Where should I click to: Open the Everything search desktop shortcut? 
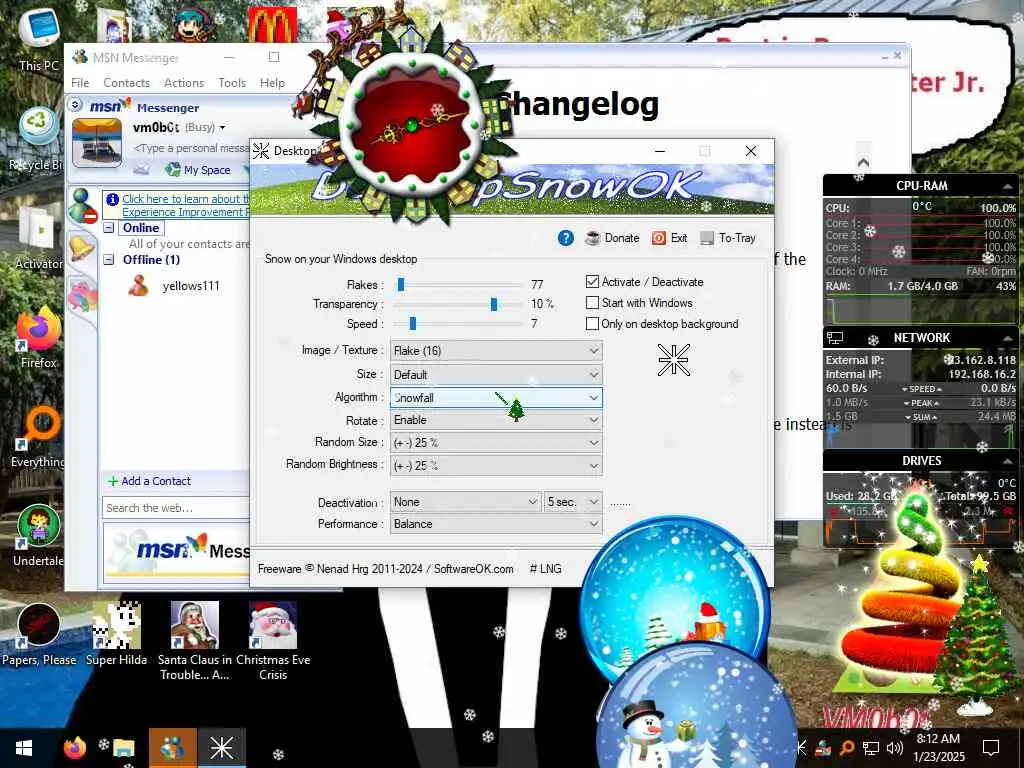click(39, 436)
